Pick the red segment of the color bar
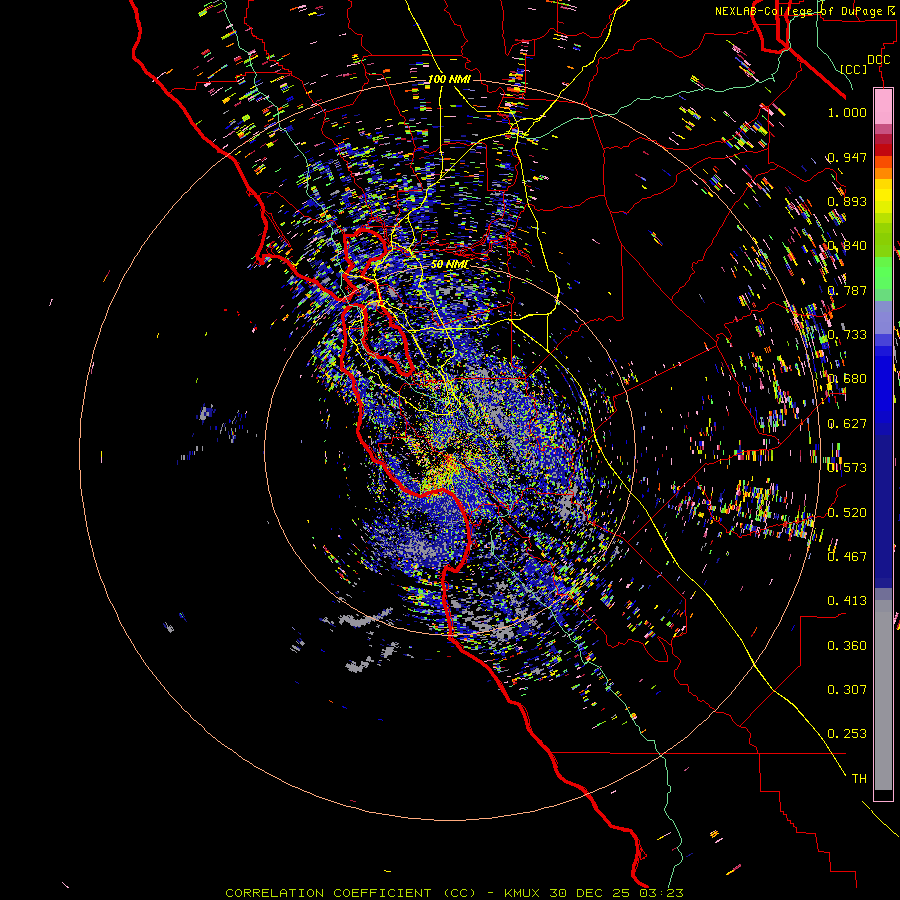Image resolution: width=900 pixels, height=900 pixels. tap(883, 149)
